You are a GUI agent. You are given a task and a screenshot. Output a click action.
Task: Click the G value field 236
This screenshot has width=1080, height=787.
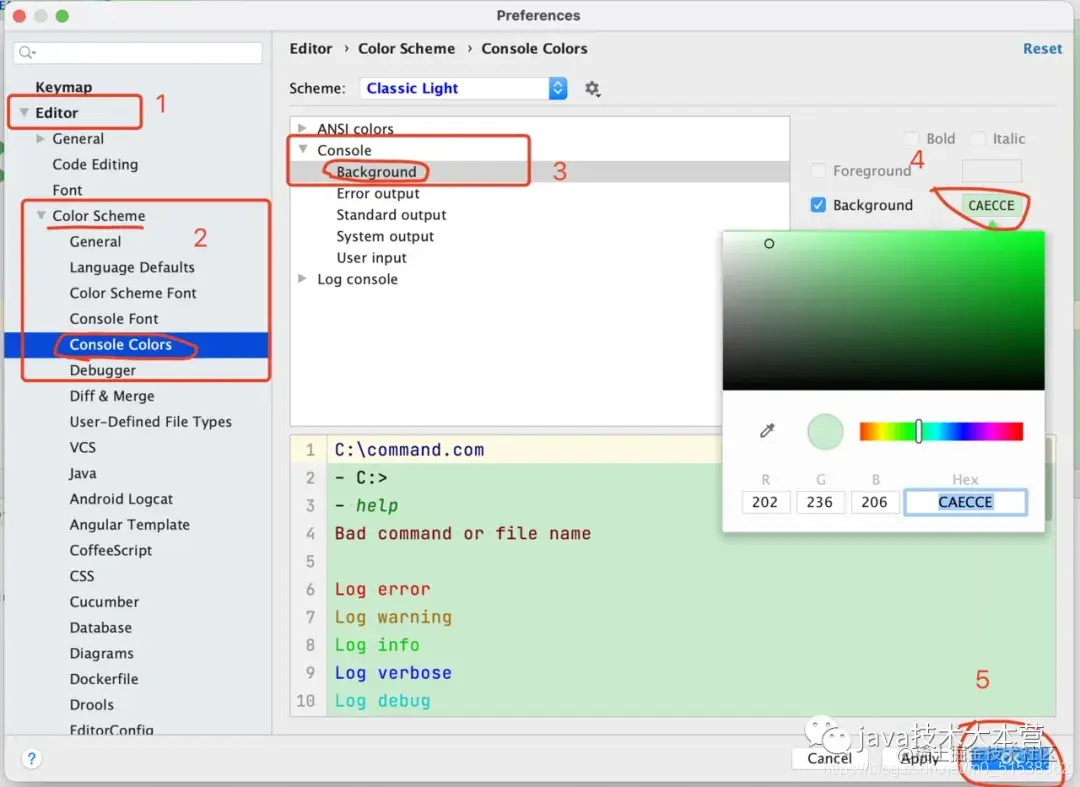click(x=820, y=502)
